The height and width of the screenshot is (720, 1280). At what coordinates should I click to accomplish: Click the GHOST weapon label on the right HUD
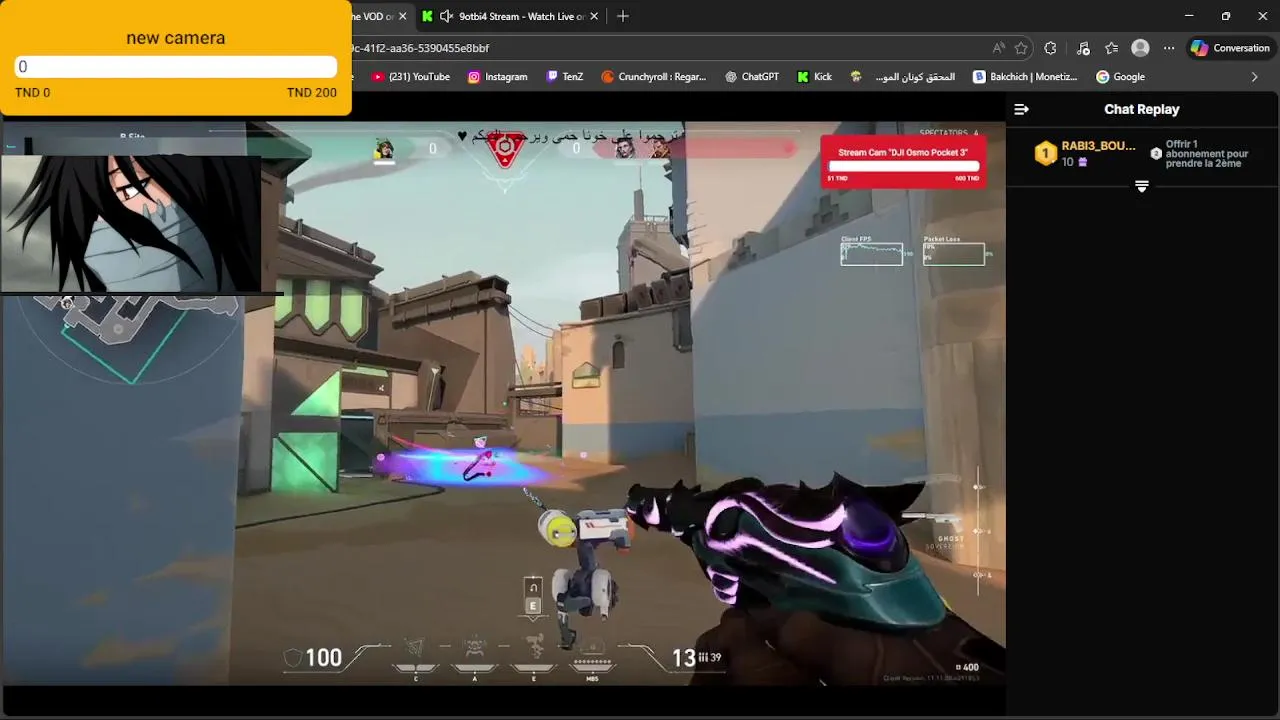(951, 539)
